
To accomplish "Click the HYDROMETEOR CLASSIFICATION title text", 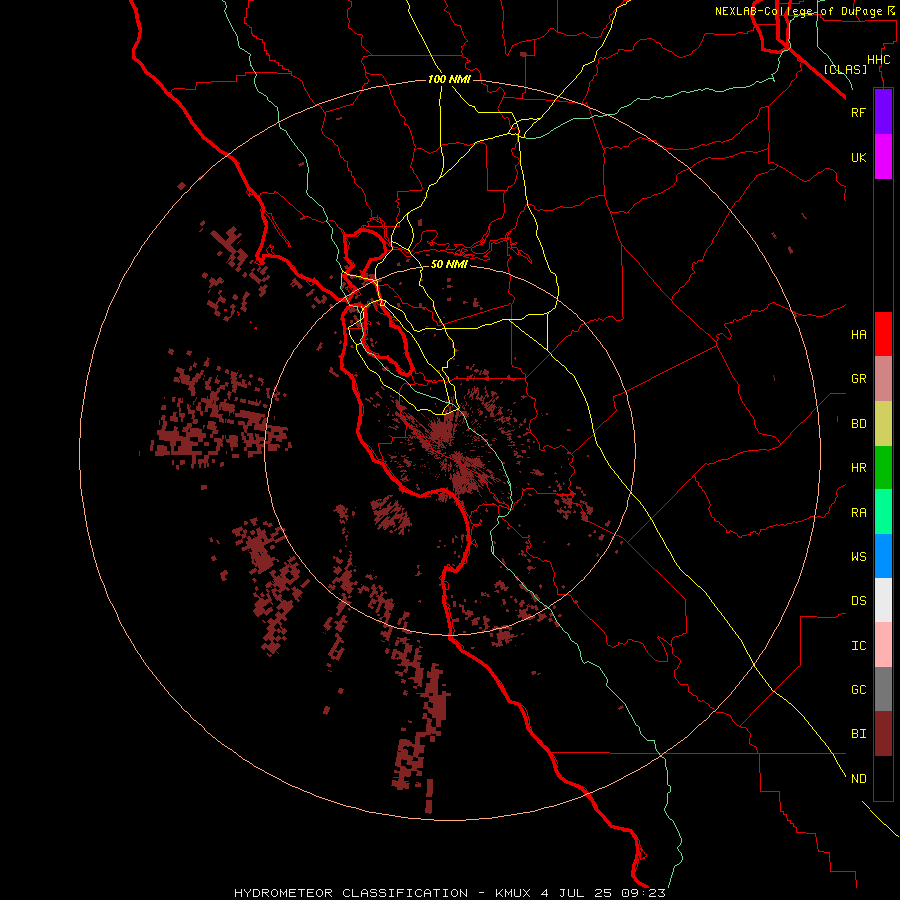I will [x=351, y=893].
